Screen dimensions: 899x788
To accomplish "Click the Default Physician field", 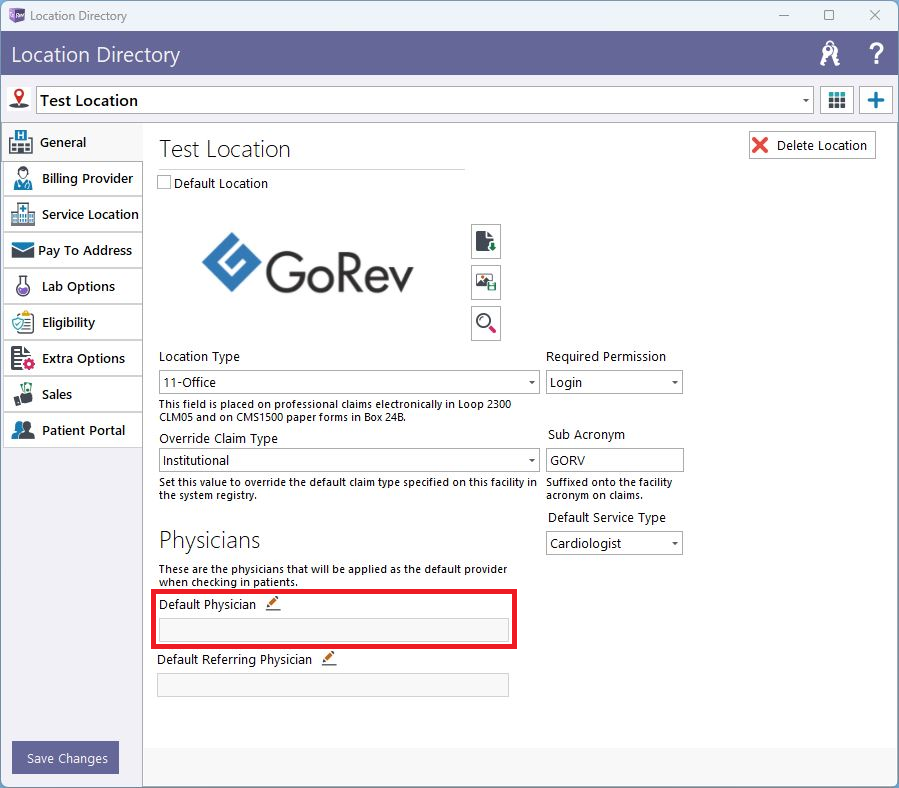I will click(x=333, y=630).
